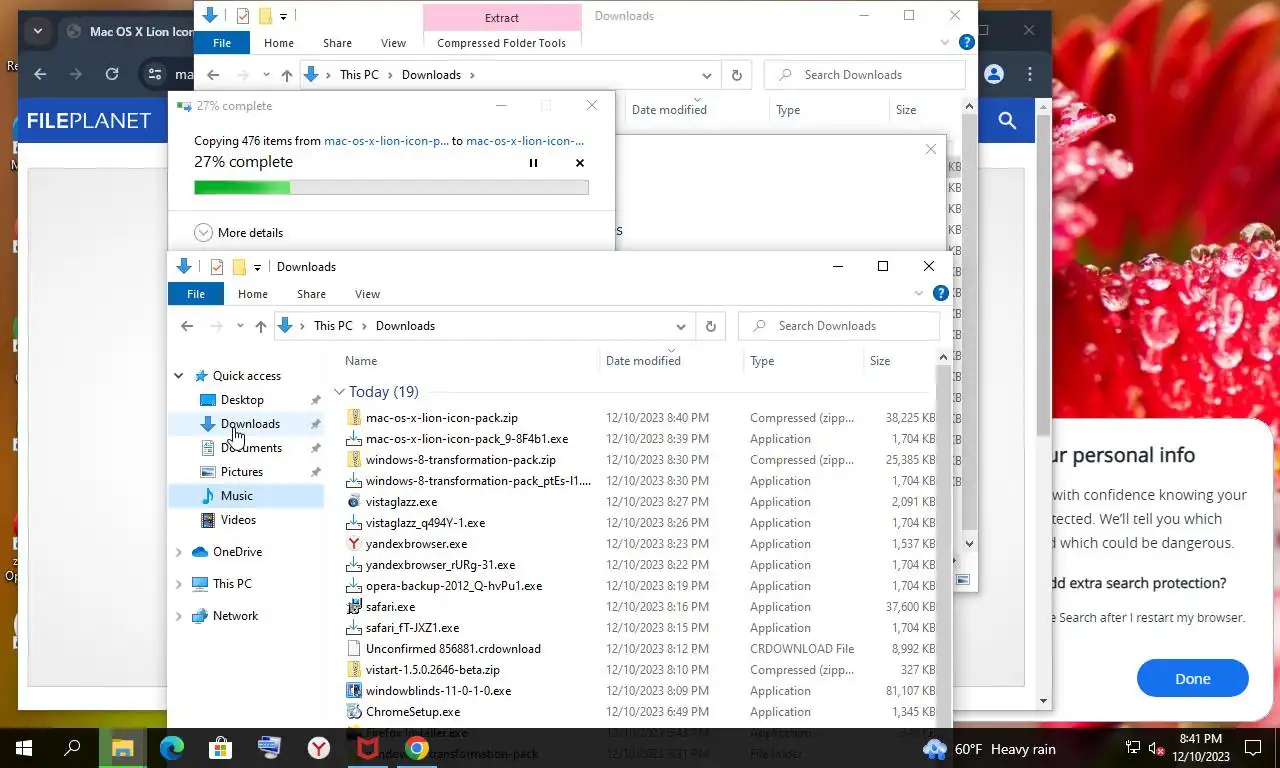Screen dimensions: 1280x768
Task: Click the FilePlanet search icon
Action: (1007, 121)
